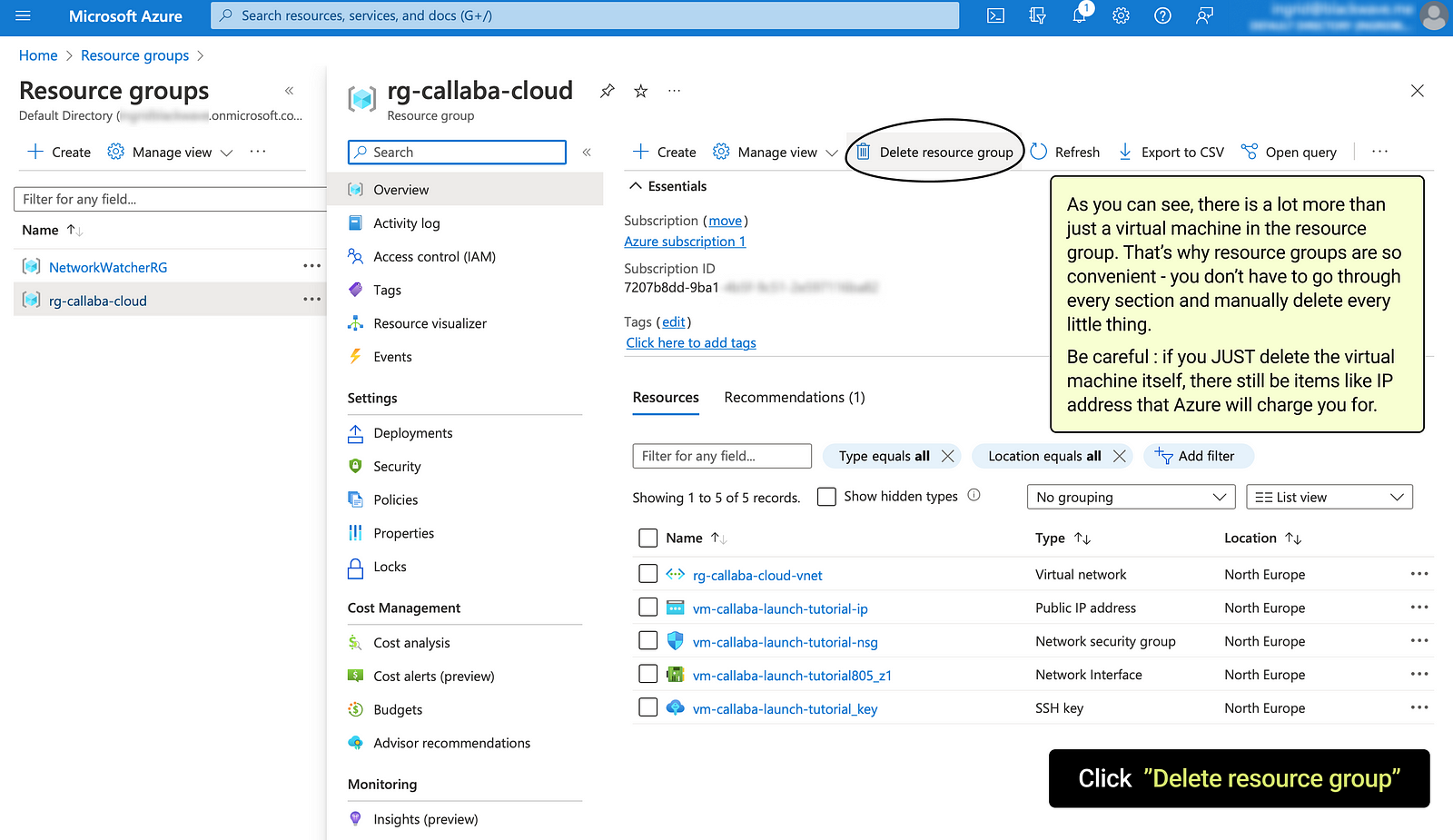
Task: Open row actions for the Network security group
Action: [x=1419, y=641]
